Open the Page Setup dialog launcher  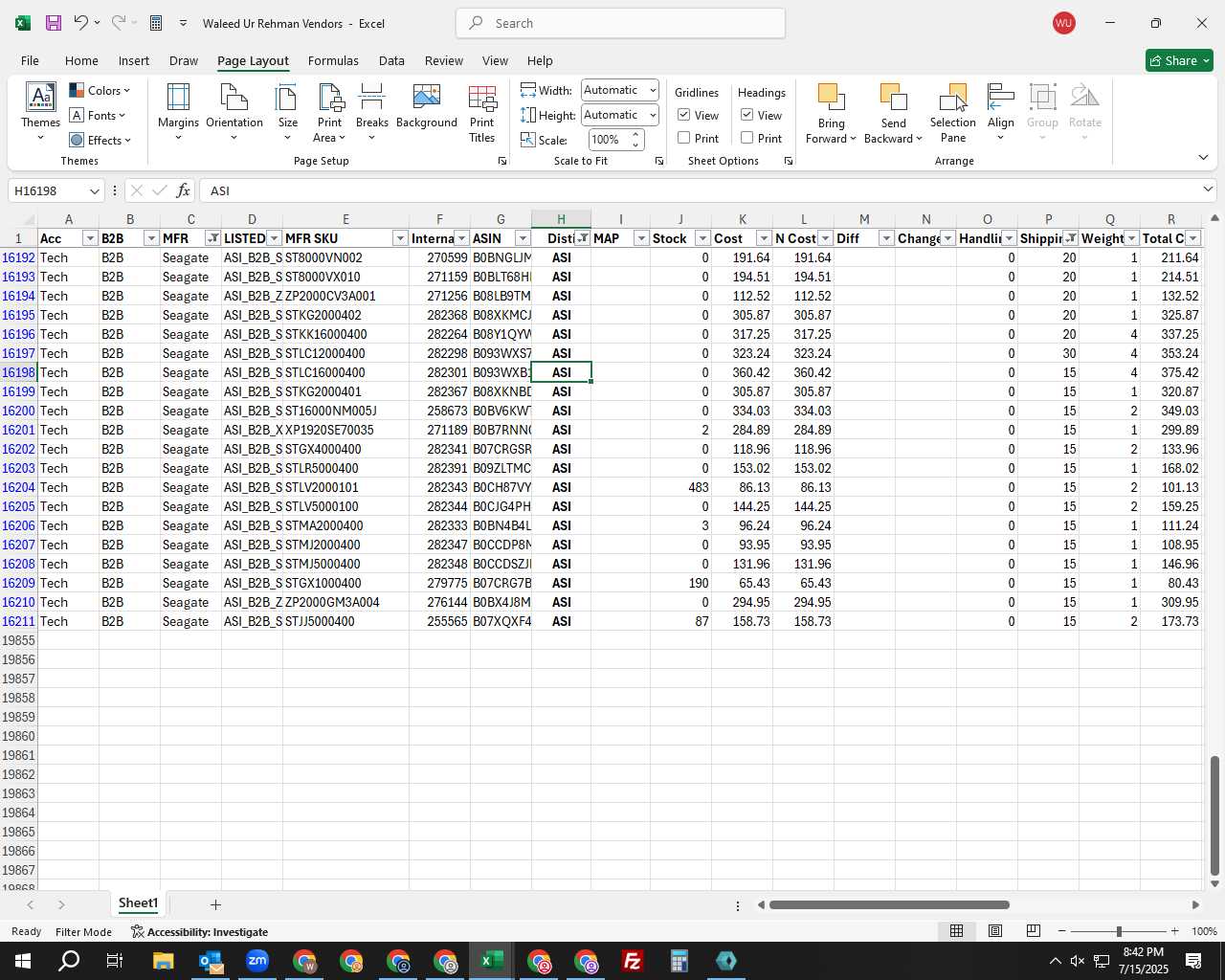(502, 162)
